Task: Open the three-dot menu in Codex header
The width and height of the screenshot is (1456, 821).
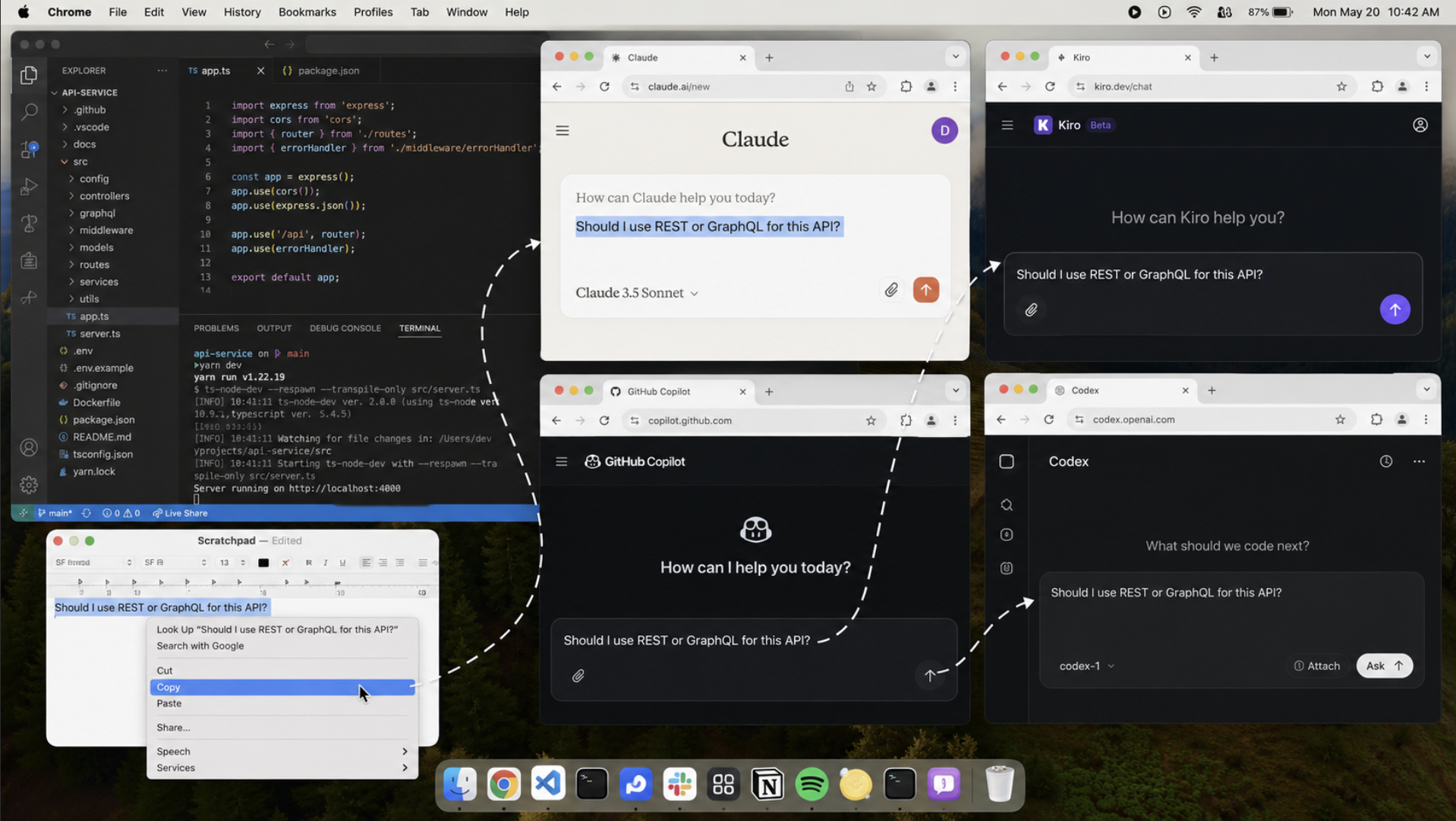Action: (x=1419, y=461)
